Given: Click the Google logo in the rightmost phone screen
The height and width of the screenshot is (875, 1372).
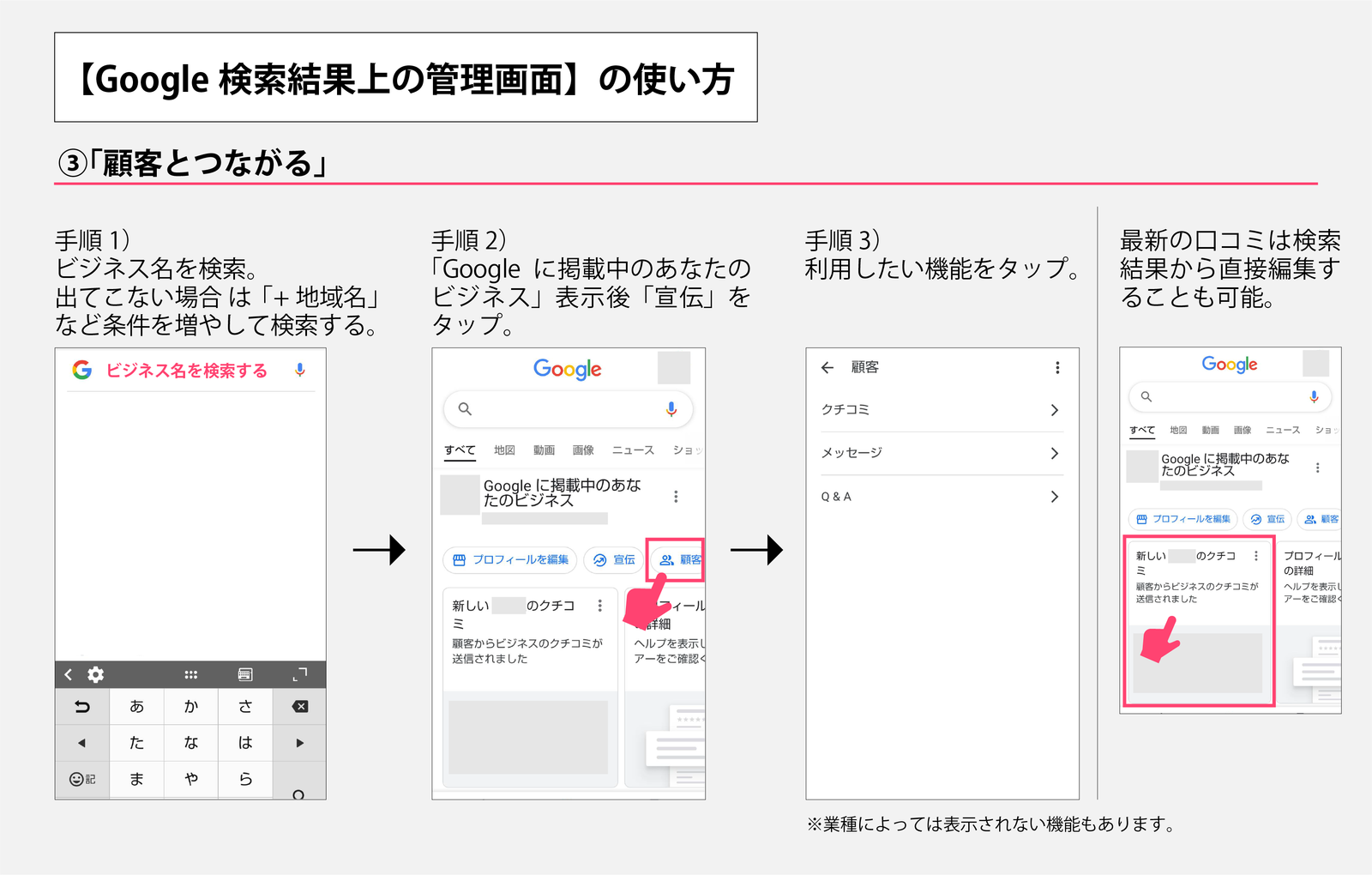Looking at the screenshot, I should tap(1230, 365).
